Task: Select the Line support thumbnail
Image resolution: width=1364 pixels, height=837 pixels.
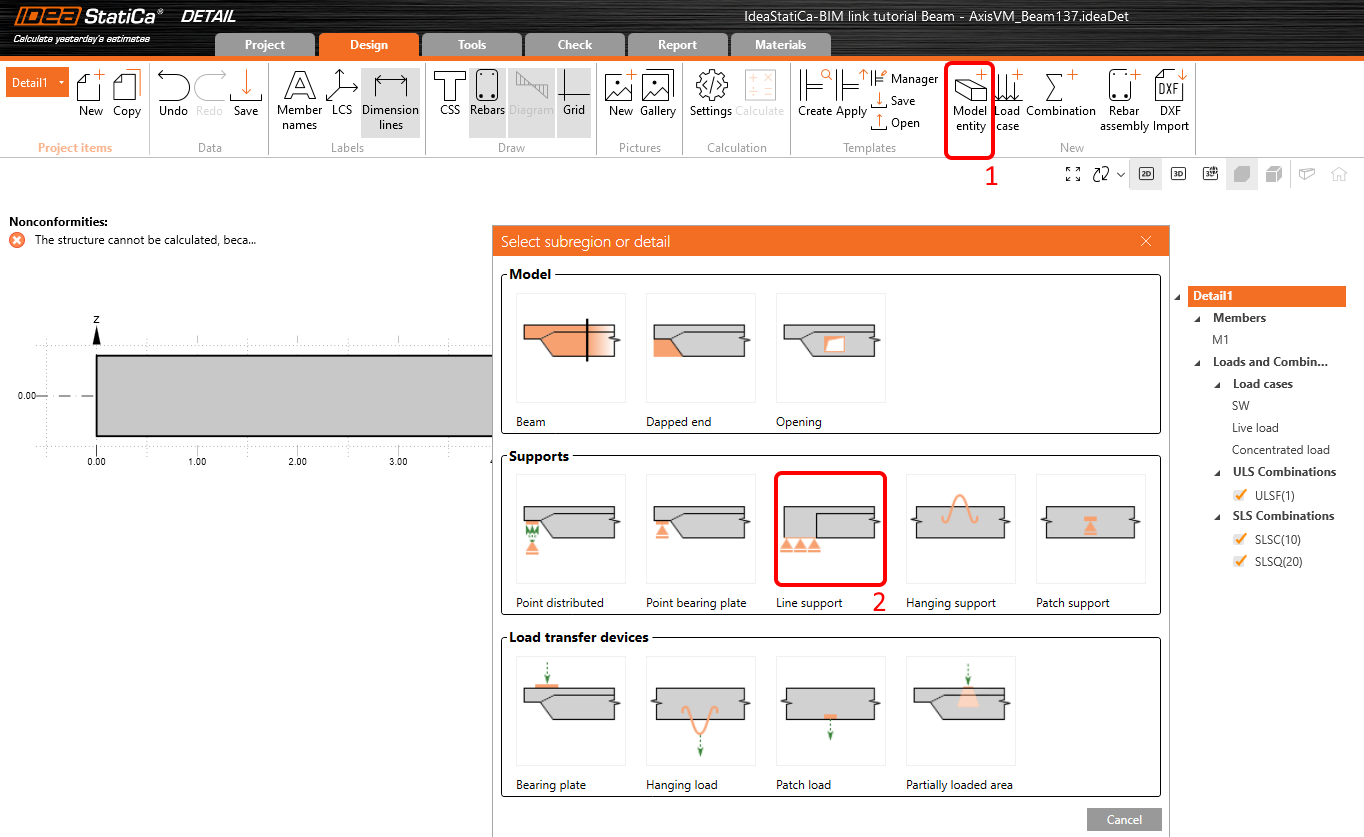Action: pos(830,530)
